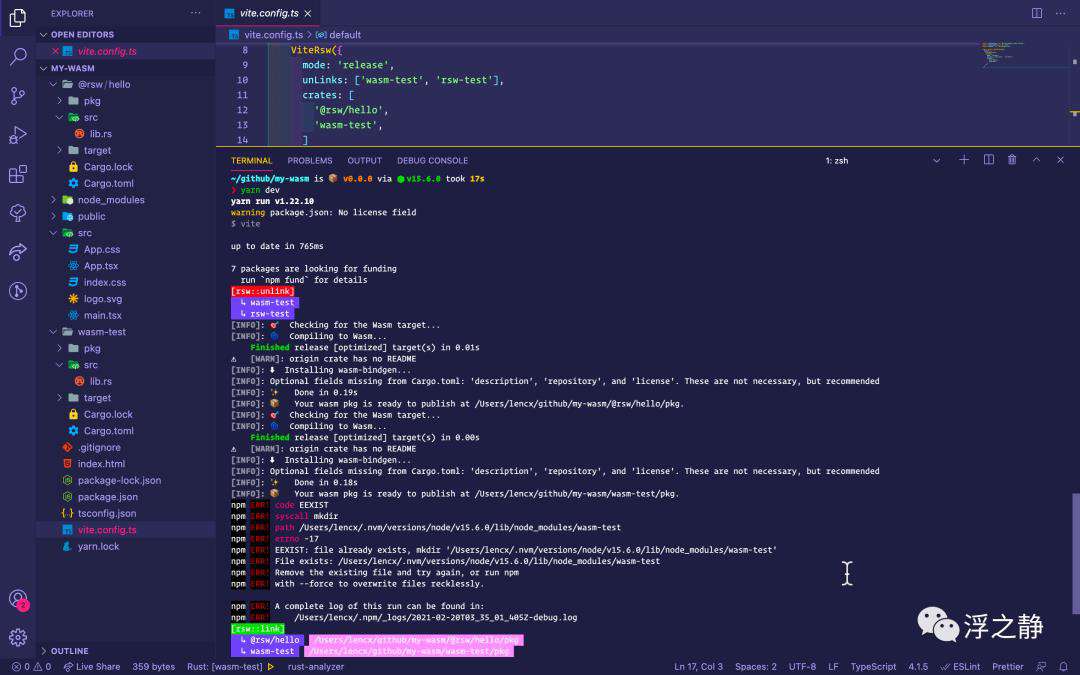1080x675 pixels.
Task: Open index.html file
Action: pyautogui.click(x=101, y=464)
